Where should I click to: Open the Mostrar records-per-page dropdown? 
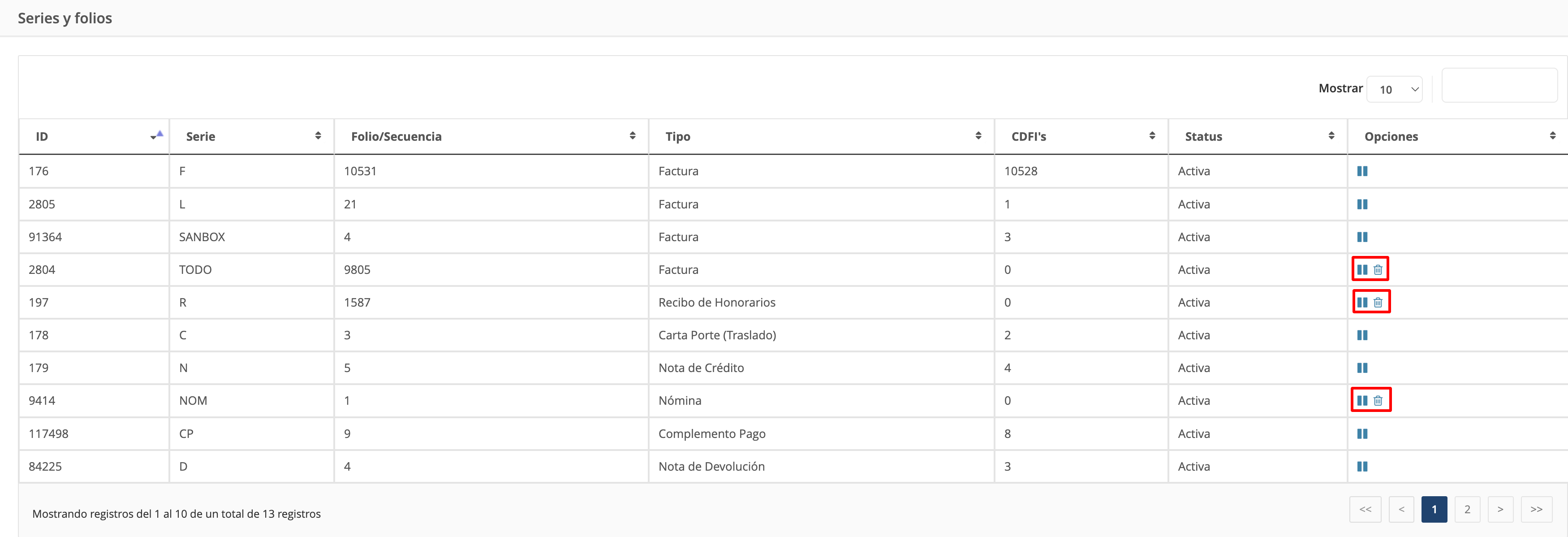click(x=1394, y=90)
